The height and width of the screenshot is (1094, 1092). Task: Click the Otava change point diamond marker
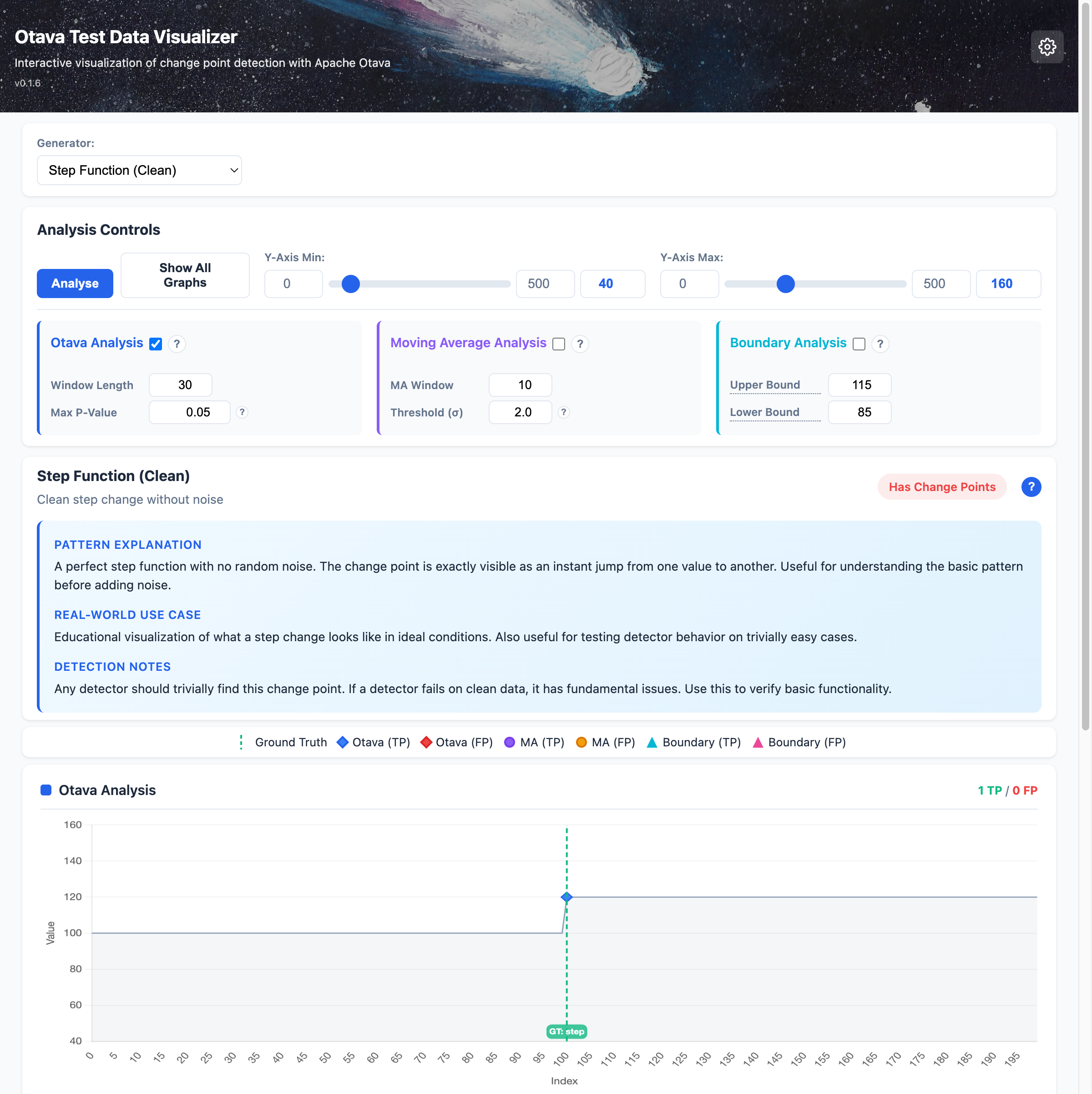(566, 897)
